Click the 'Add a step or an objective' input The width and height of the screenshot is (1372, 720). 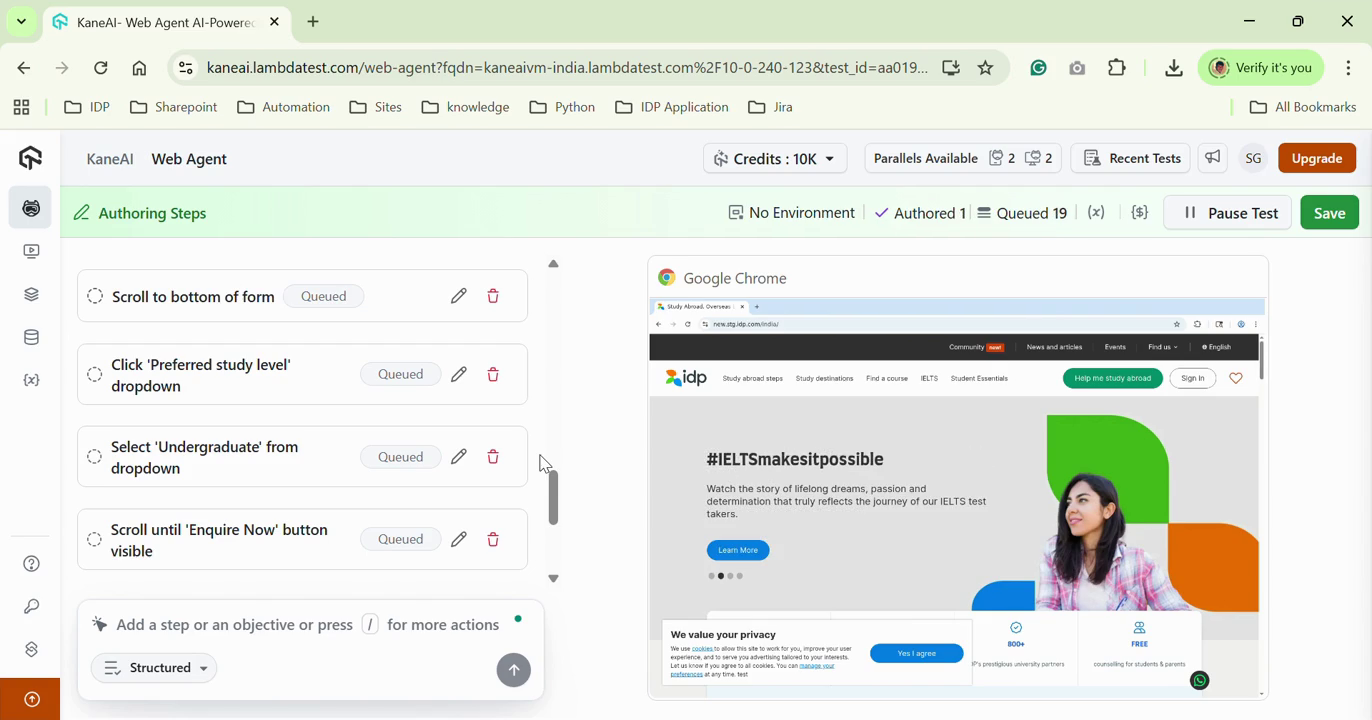click(307, 625)
